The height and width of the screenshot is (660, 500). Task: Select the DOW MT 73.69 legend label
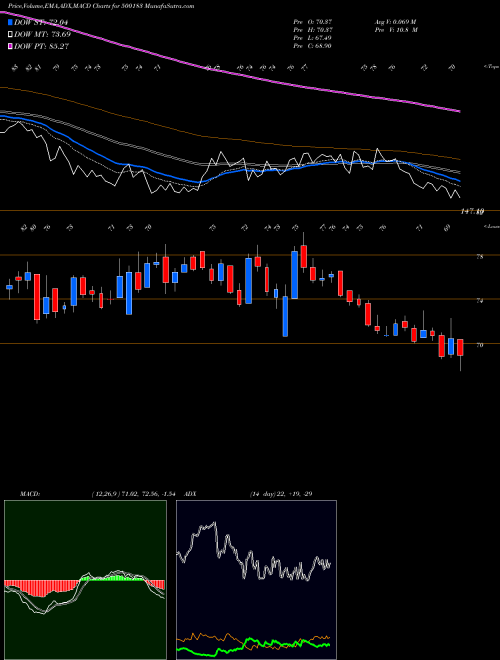click(43, 35)
